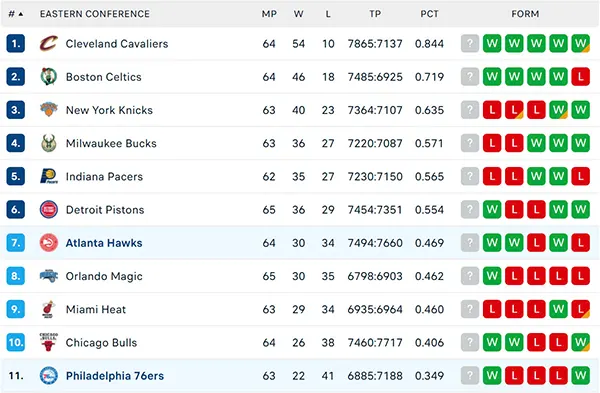
Task: Open Philadelphia 76ers team page link
Action: [x=115, y=376]
